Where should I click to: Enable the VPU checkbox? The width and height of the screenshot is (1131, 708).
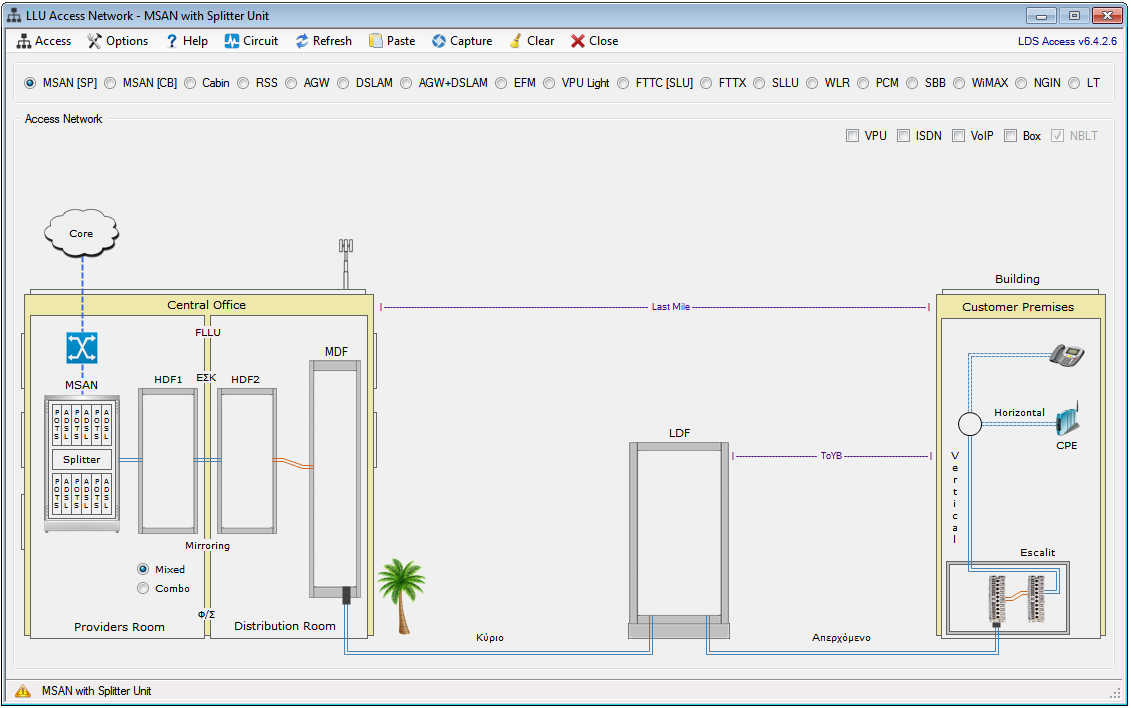[x=852, y=136]
